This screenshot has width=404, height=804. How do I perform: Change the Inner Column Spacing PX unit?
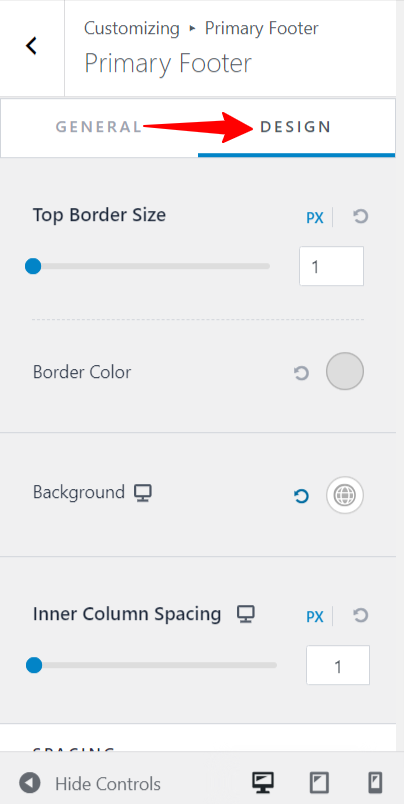click(315, 616)
